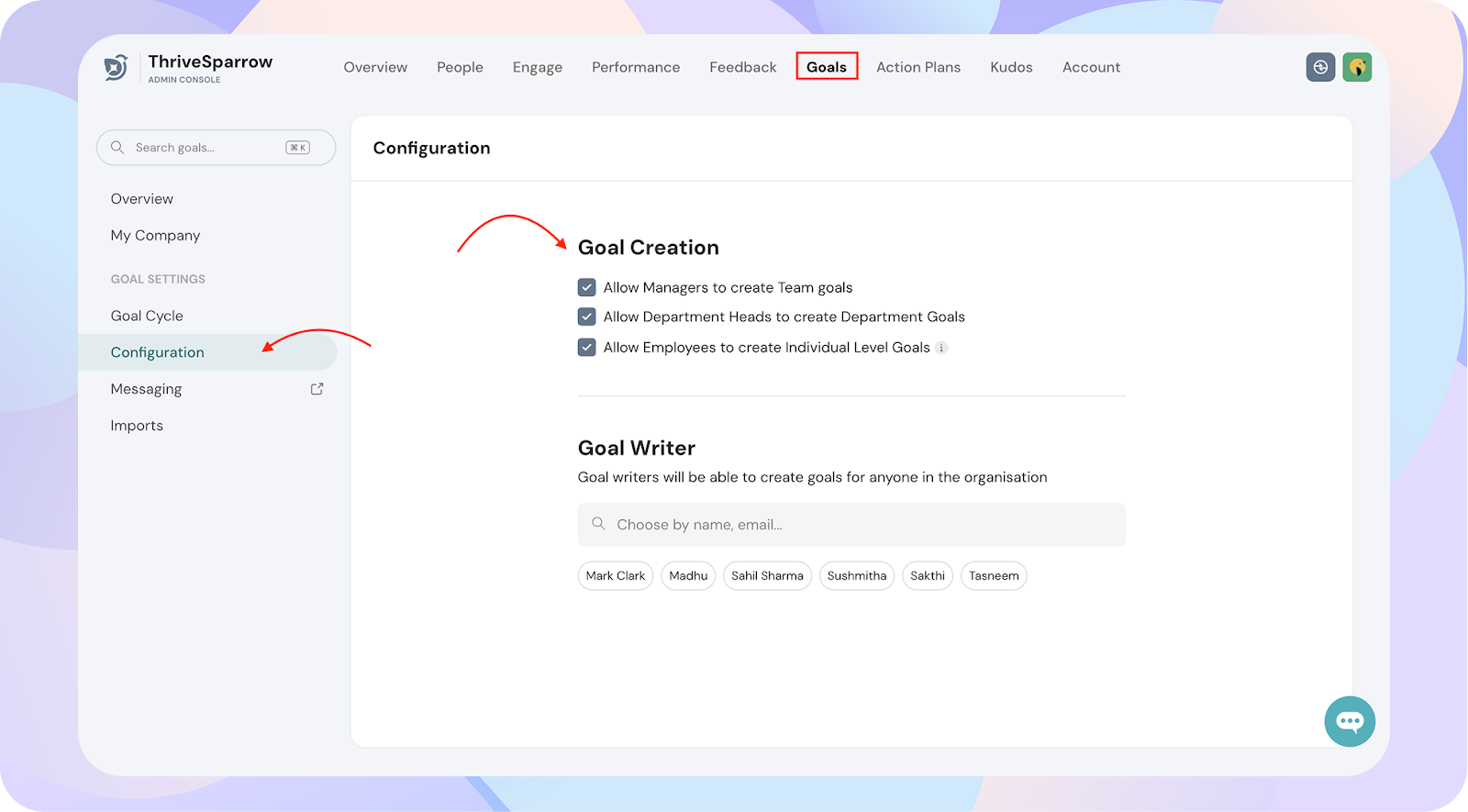Image resolution: width=1468 pixels, height=812 pixels.
Task: Switch to the Performance tab
Action: coord(636,67)
